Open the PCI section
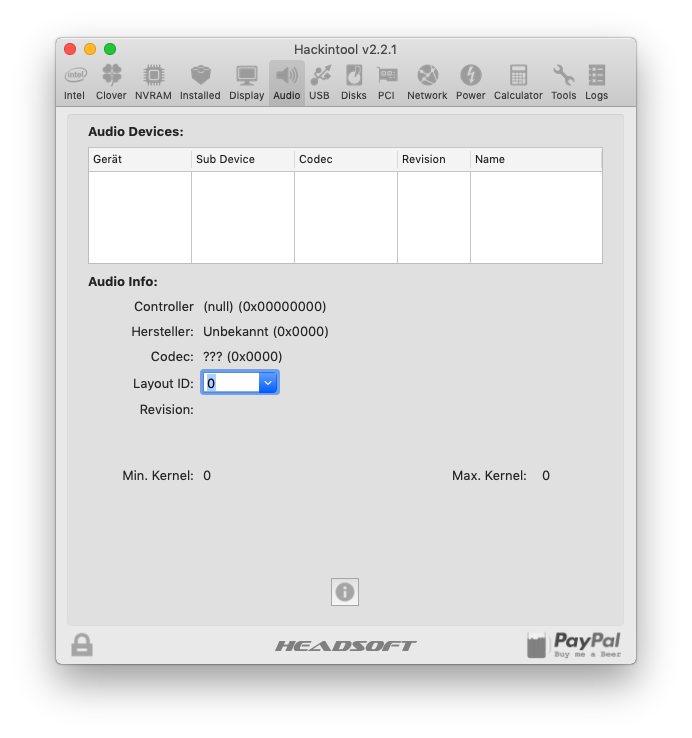Screen dimensions: 692x738 click(x=386, y=83)
